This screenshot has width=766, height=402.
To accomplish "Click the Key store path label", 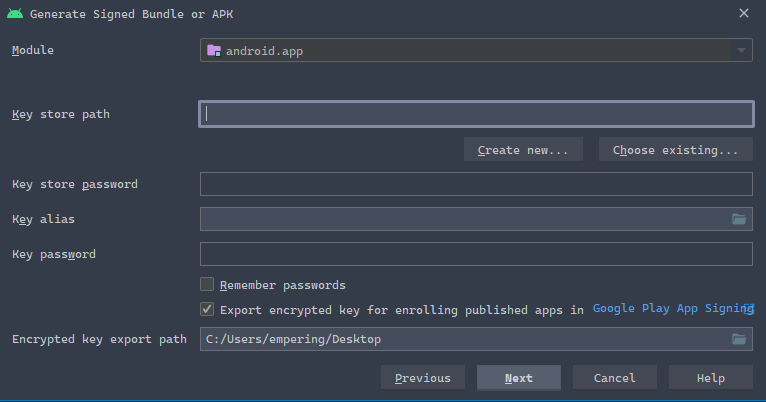I will (61, 114).
